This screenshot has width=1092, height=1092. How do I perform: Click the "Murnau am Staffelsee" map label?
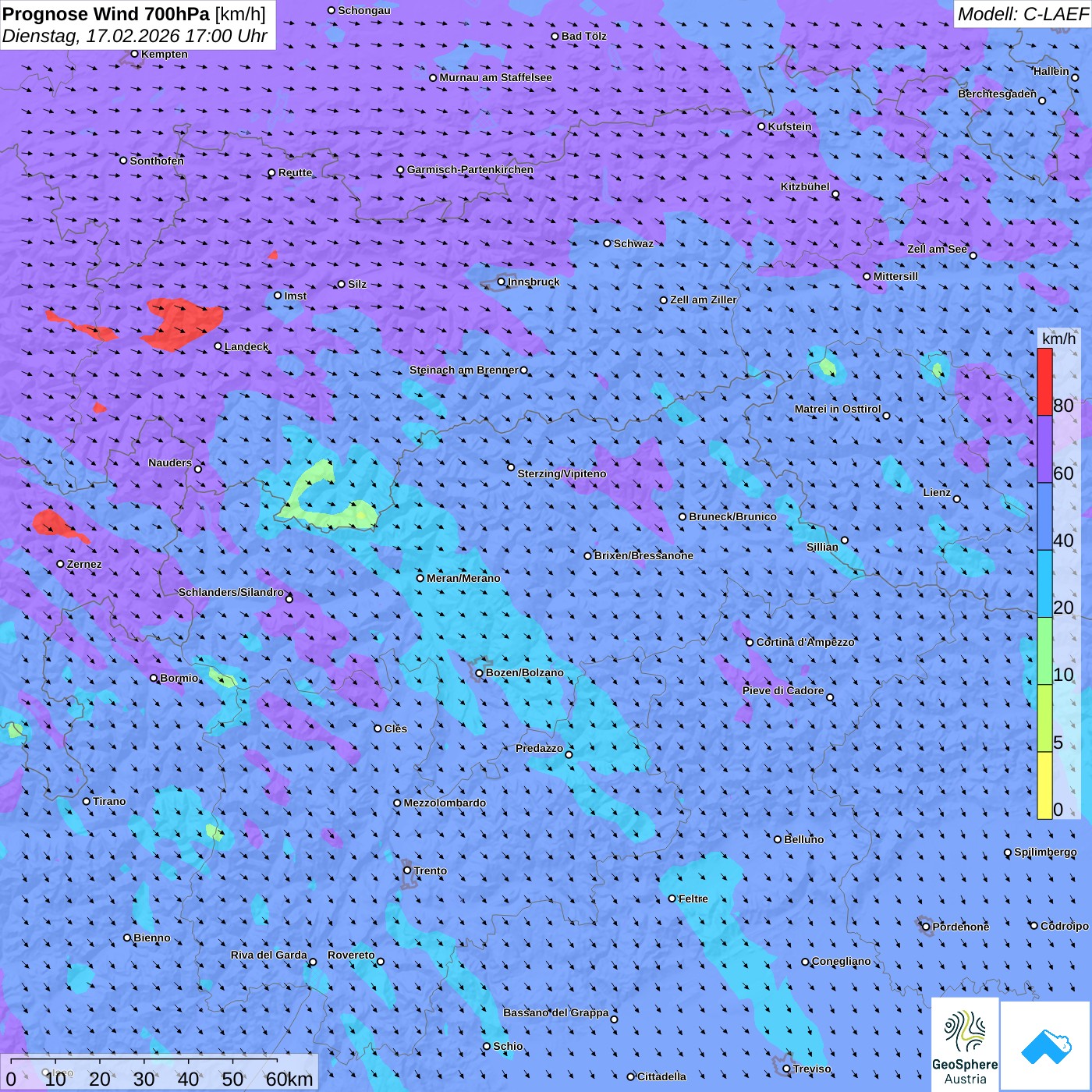click(x=496, y=77)
